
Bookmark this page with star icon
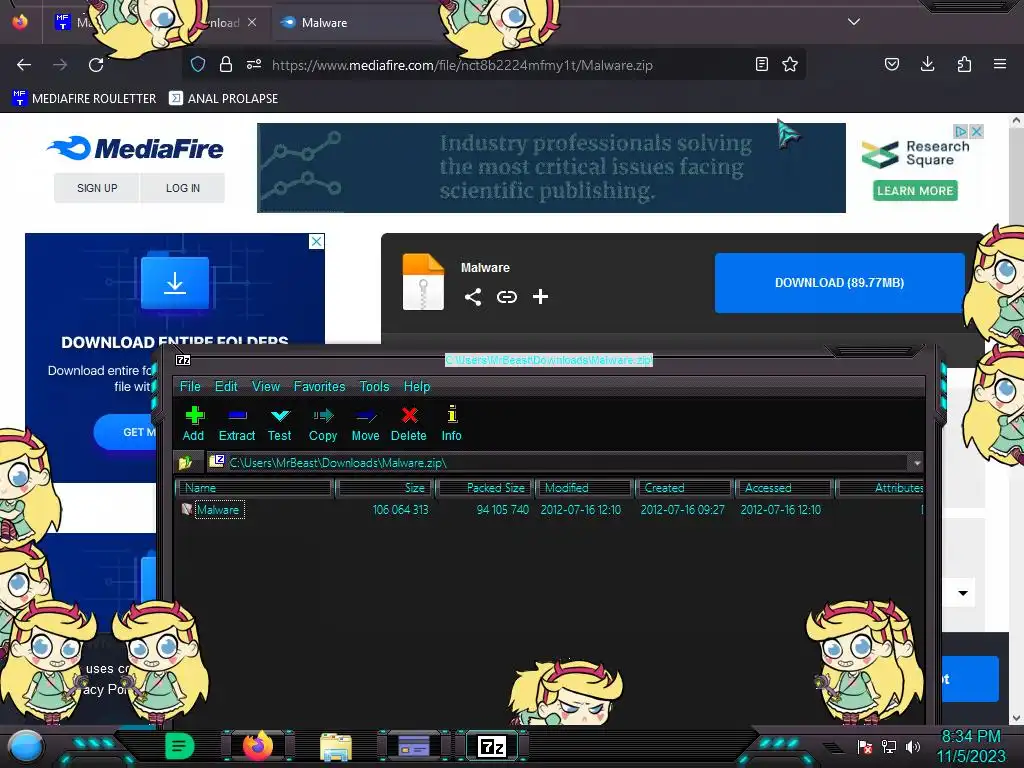pos(790,64)
